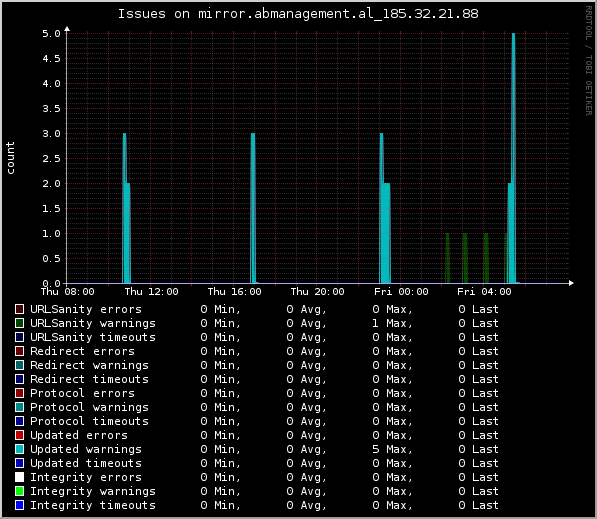
Task: Click the 3.0 y-axis tick label
Action: 51,134
